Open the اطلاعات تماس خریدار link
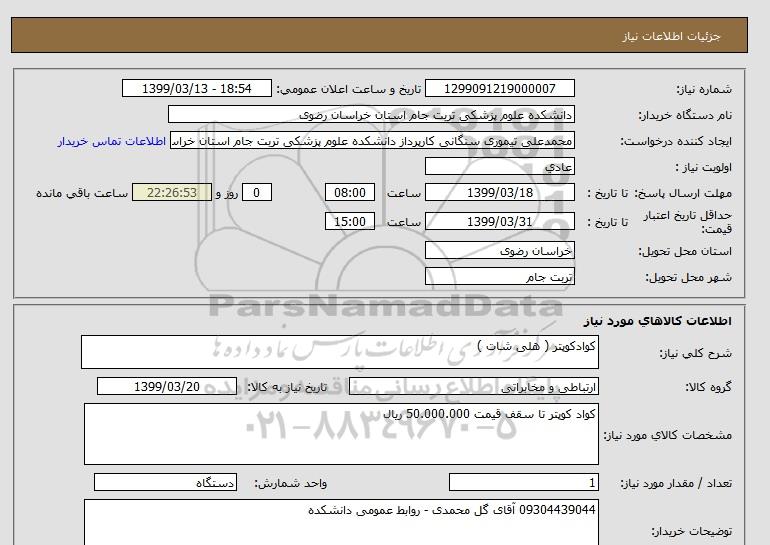The image size is (770, 545). click(111, 141)
